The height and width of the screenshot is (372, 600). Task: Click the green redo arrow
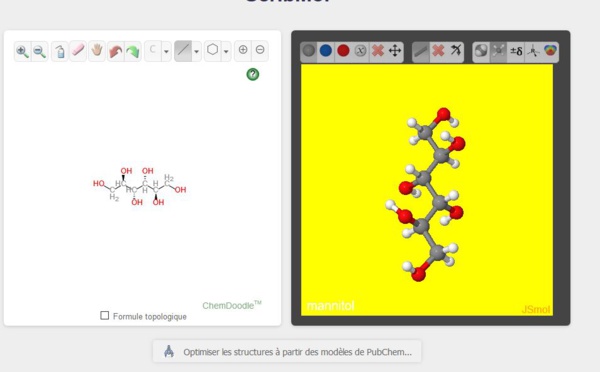click(x=133, y=51)
